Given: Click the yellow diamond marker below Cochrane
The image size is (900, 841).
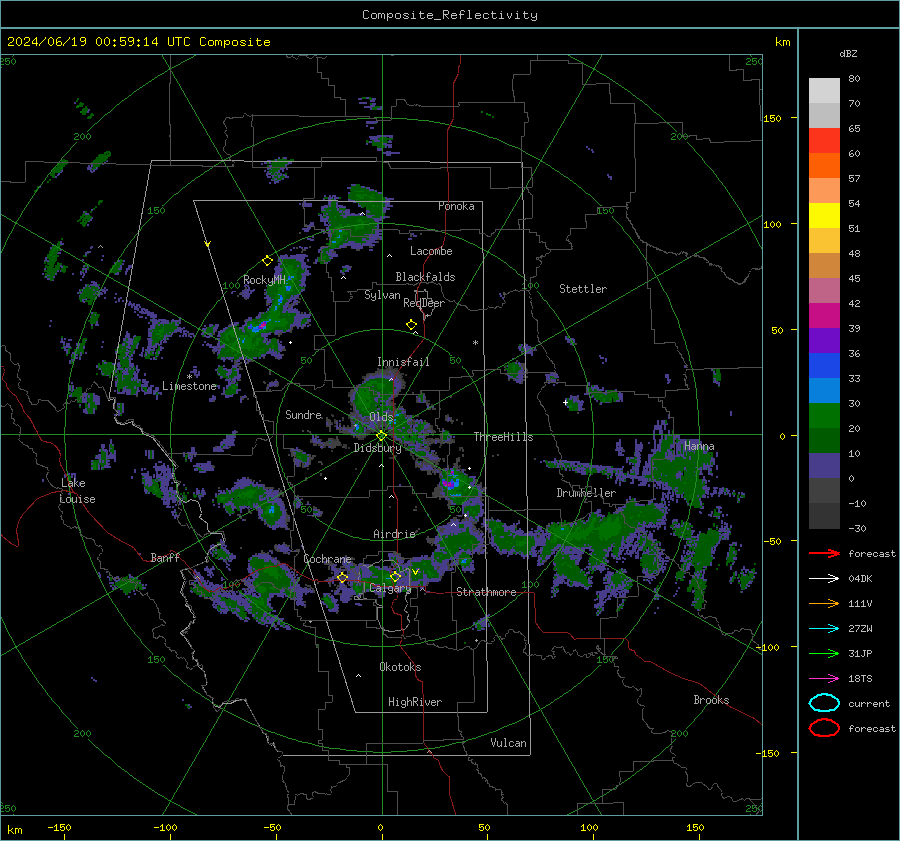Looking at the screenshot, I should click(x=343, y=577).
